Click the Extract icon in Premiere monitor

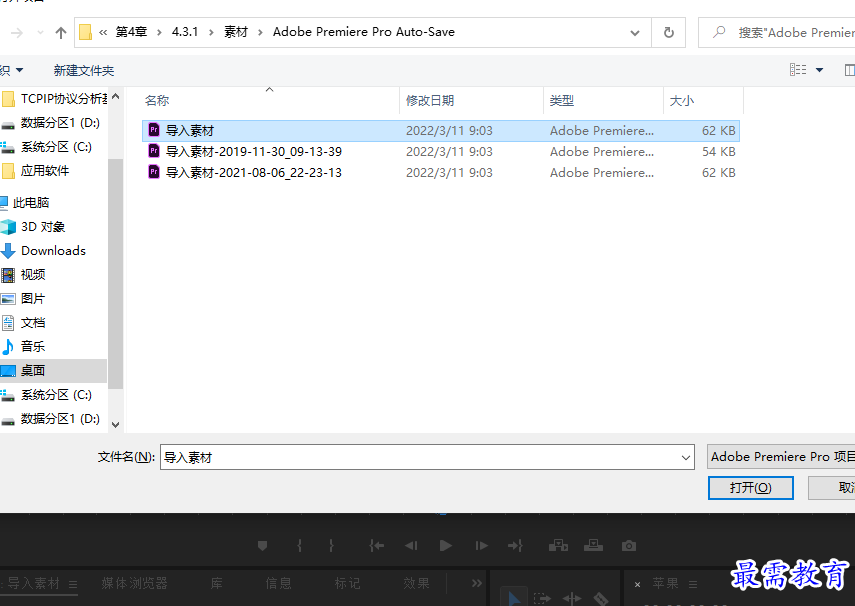tap(593, 545)
